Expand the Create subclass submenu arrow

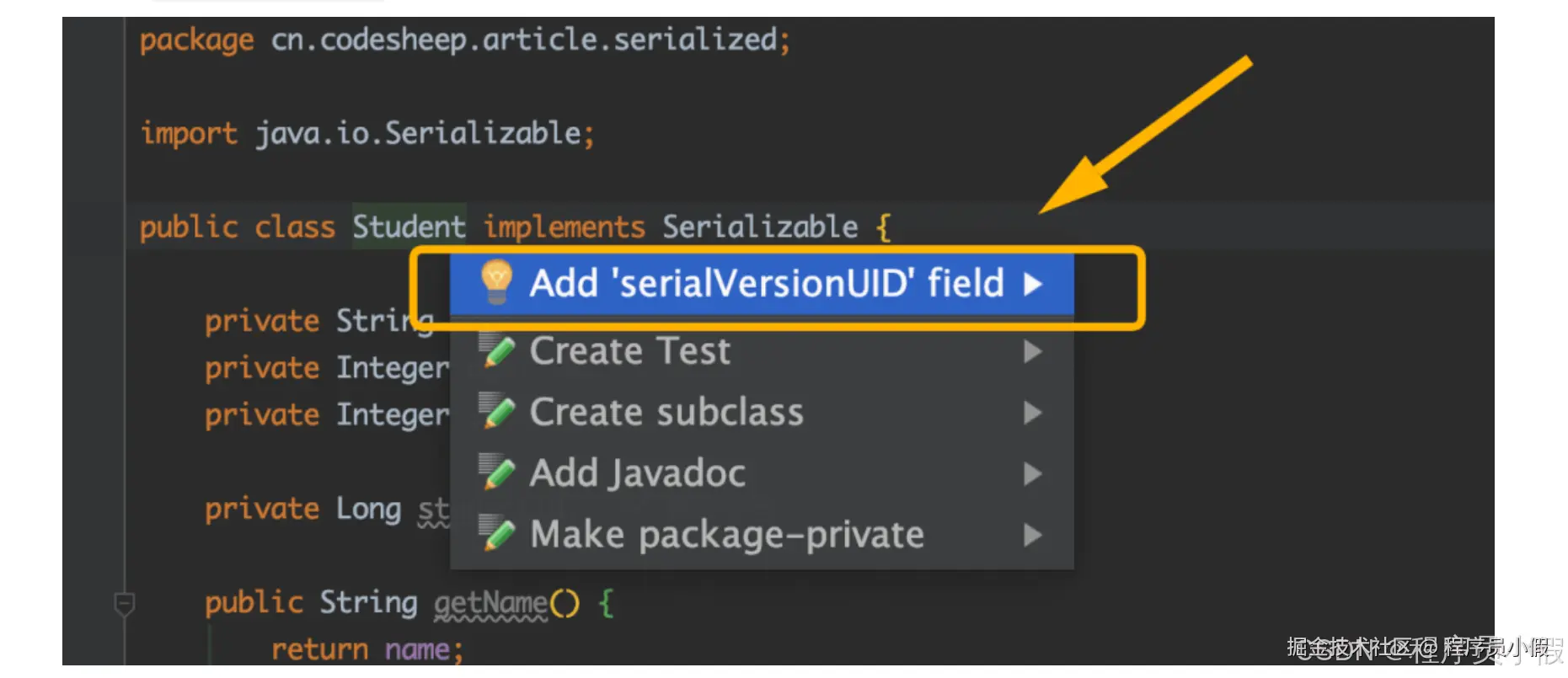[x=1033, y=413]
